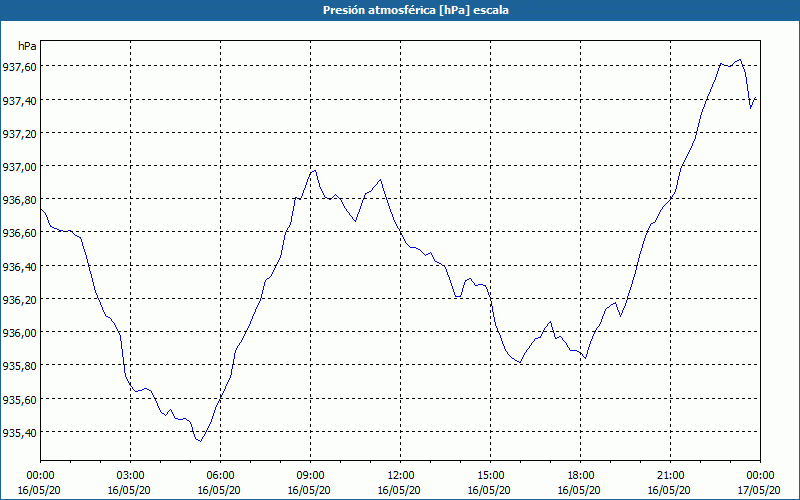Click the 936,80 y-axis label
Viewport: 800px width, 500px height.
(x=19, y=200)
